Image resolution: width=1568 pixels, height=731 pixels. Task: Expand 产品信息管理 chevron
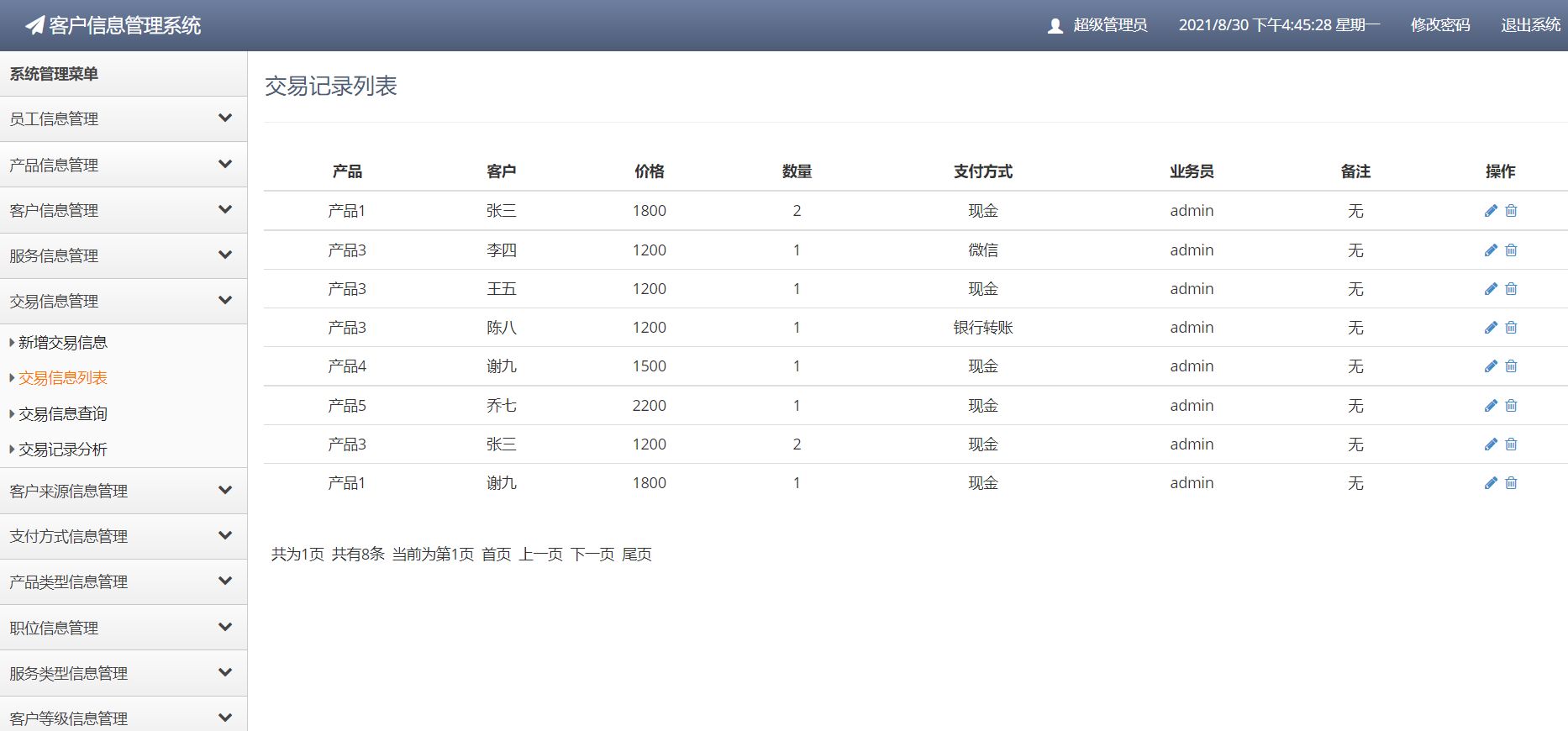coord(225,164)
